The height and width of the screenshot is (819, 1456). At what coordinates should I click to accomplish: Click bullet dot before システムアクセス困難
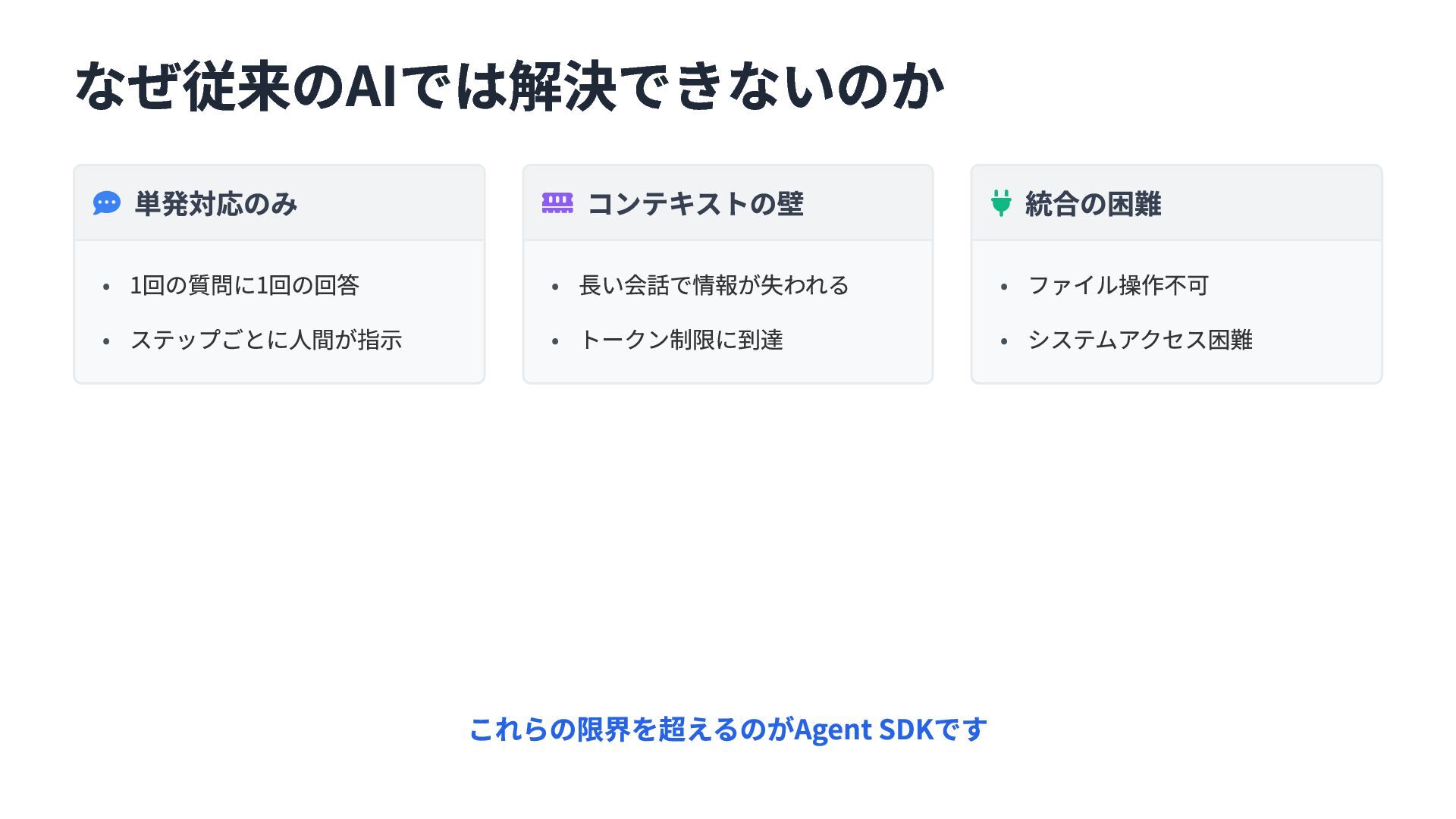1004,342
